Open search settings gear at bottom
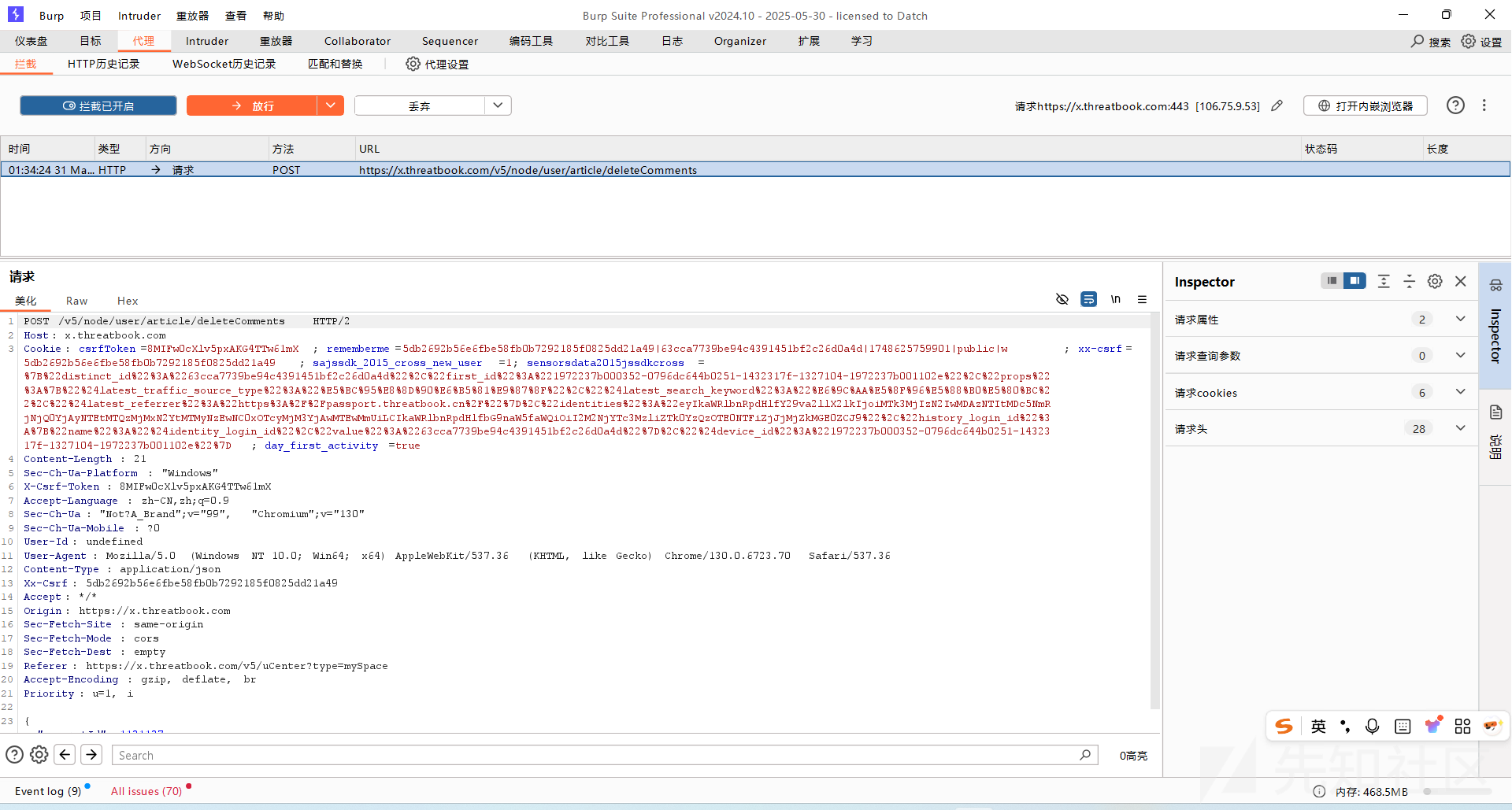Image resolution: width=1512 pixels, height=810 pixels. click(x=39, y=755)
